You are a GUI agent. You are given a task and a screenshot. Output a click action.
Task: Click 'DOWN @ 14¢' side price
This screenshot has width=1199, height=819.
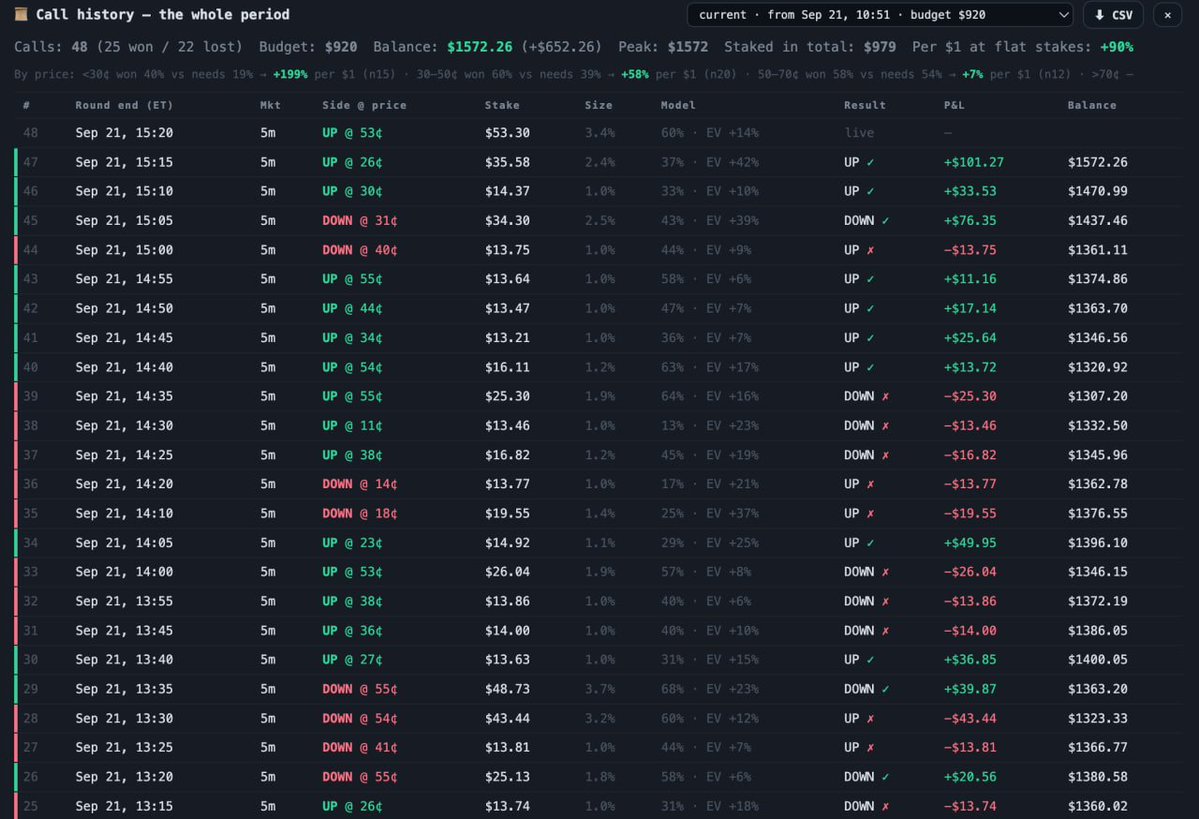pos(359,484)
